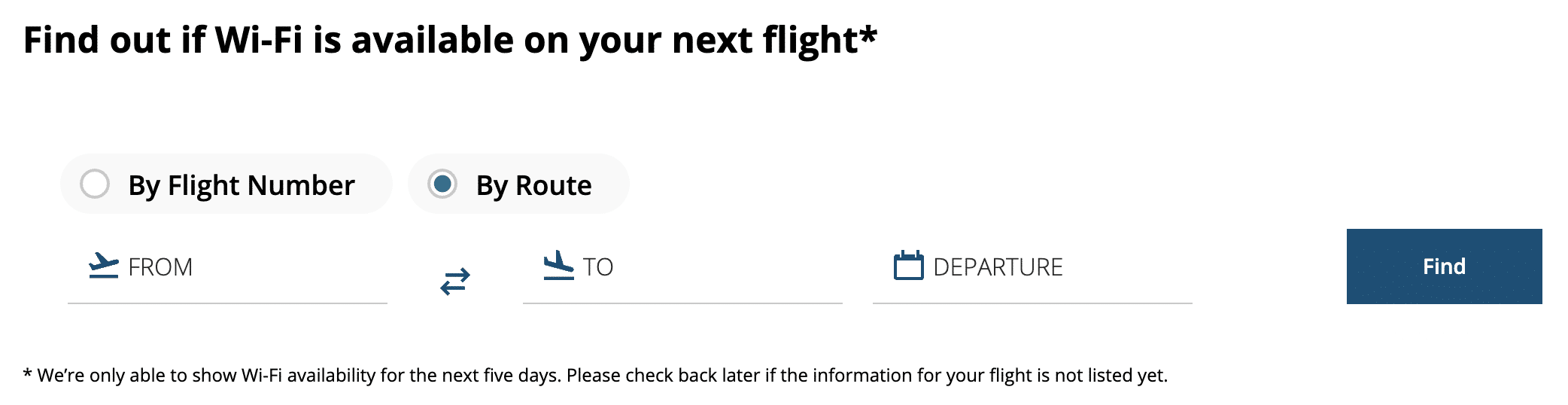Click the landing airplane icon
Screen dimensions: 1568x405
coord(558,265)
